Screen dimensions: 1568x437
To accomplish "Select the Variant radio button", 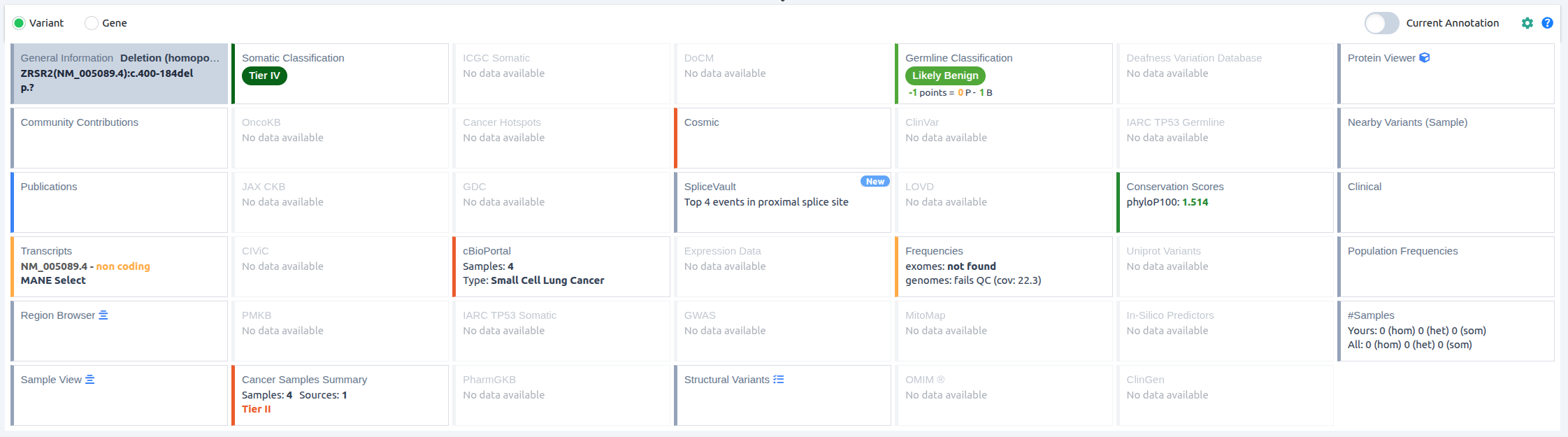I will 19,23.
